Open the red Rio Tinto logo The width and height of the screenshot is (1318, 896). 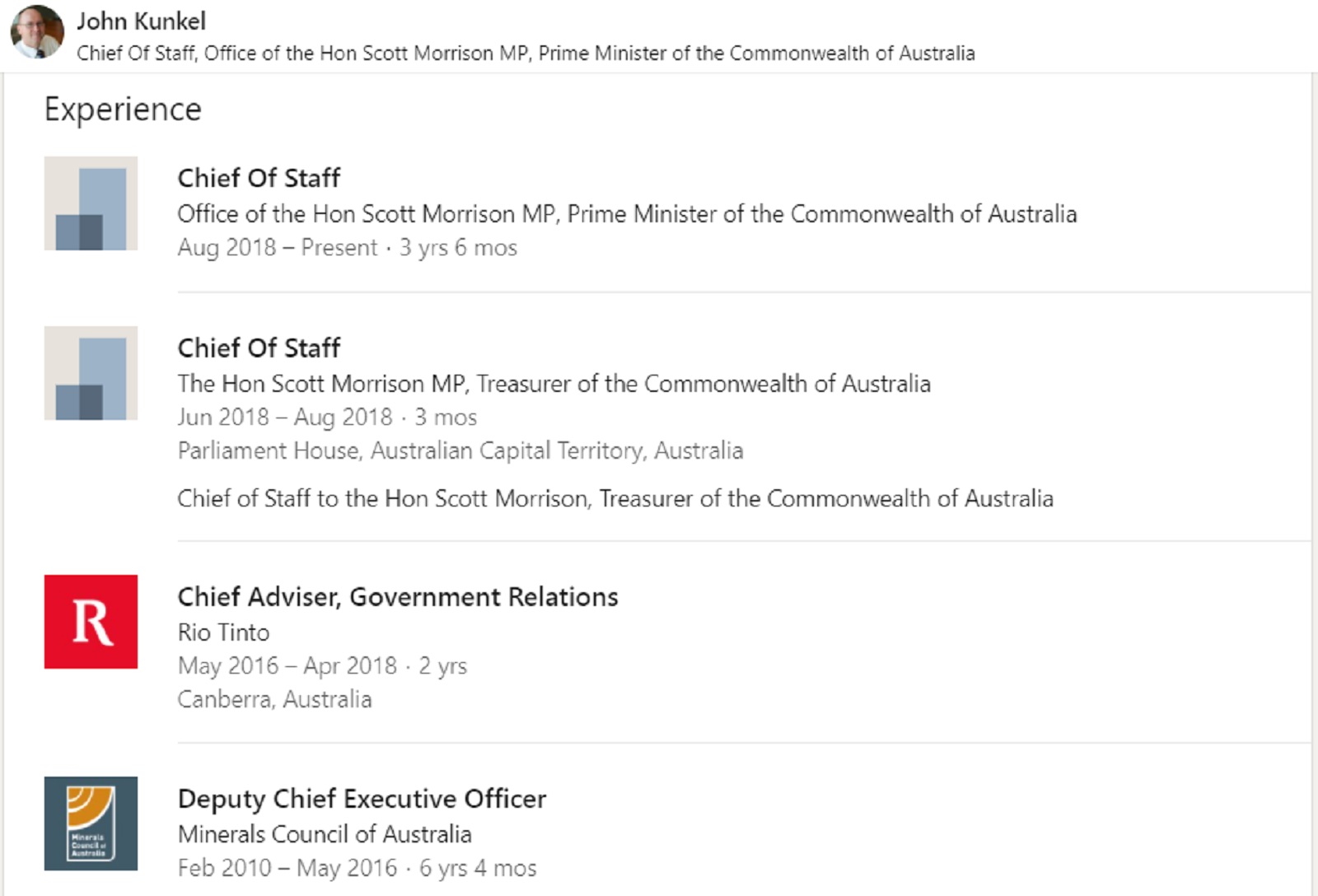click(91, 622)
